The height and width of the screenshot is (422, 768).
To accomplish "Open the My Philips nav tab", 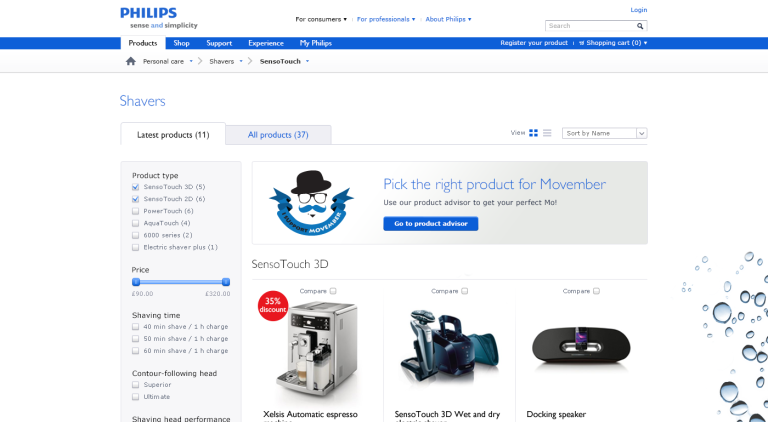I will point(316,43).
